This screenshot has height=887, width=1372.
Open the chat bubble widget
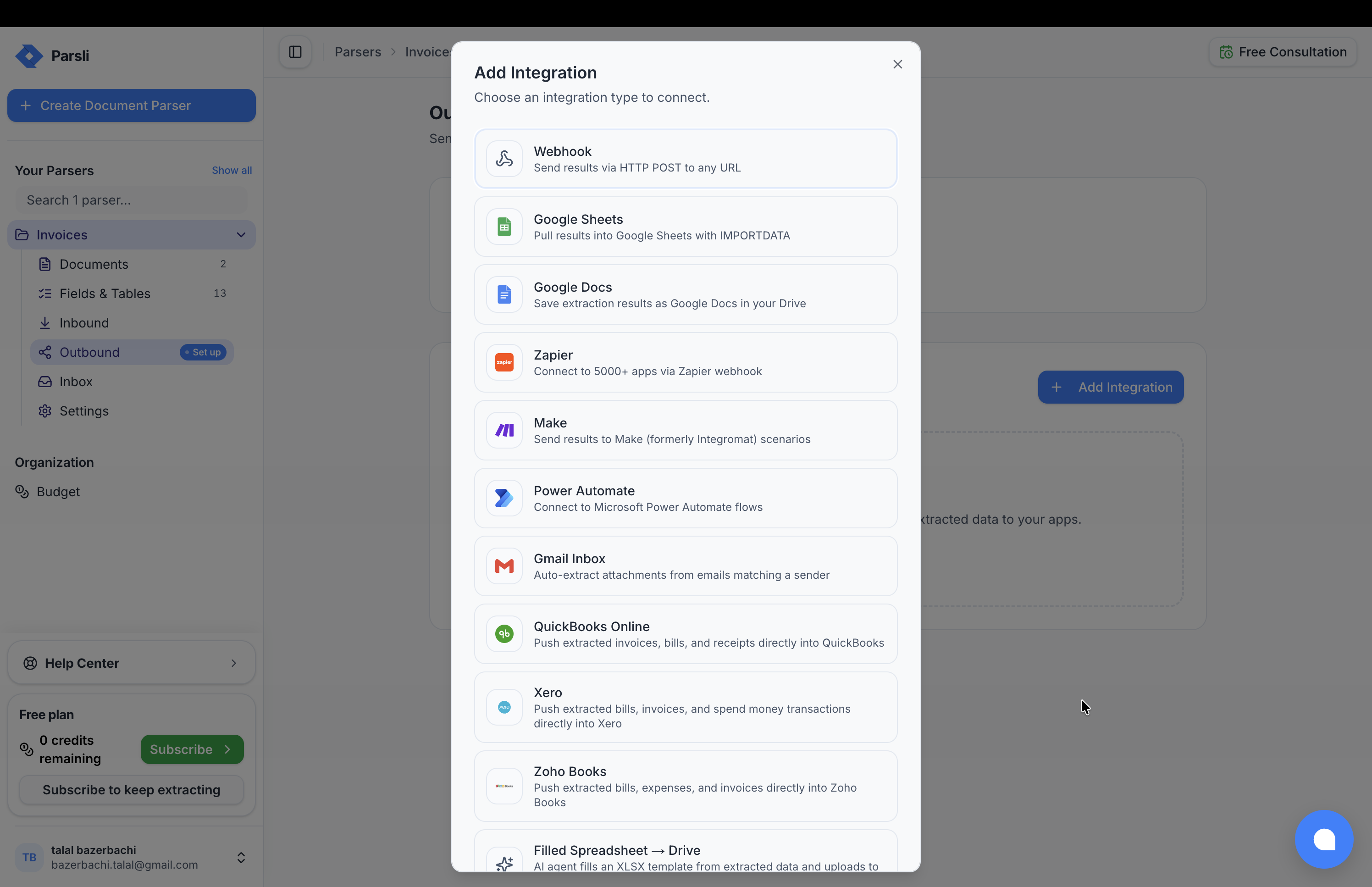tap(1324, 839)
